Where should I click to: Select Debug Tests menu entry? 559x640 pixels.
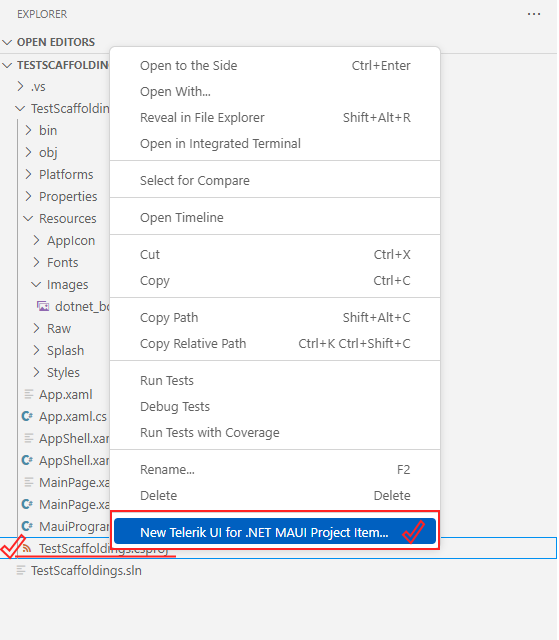click(x=275, y=407)
